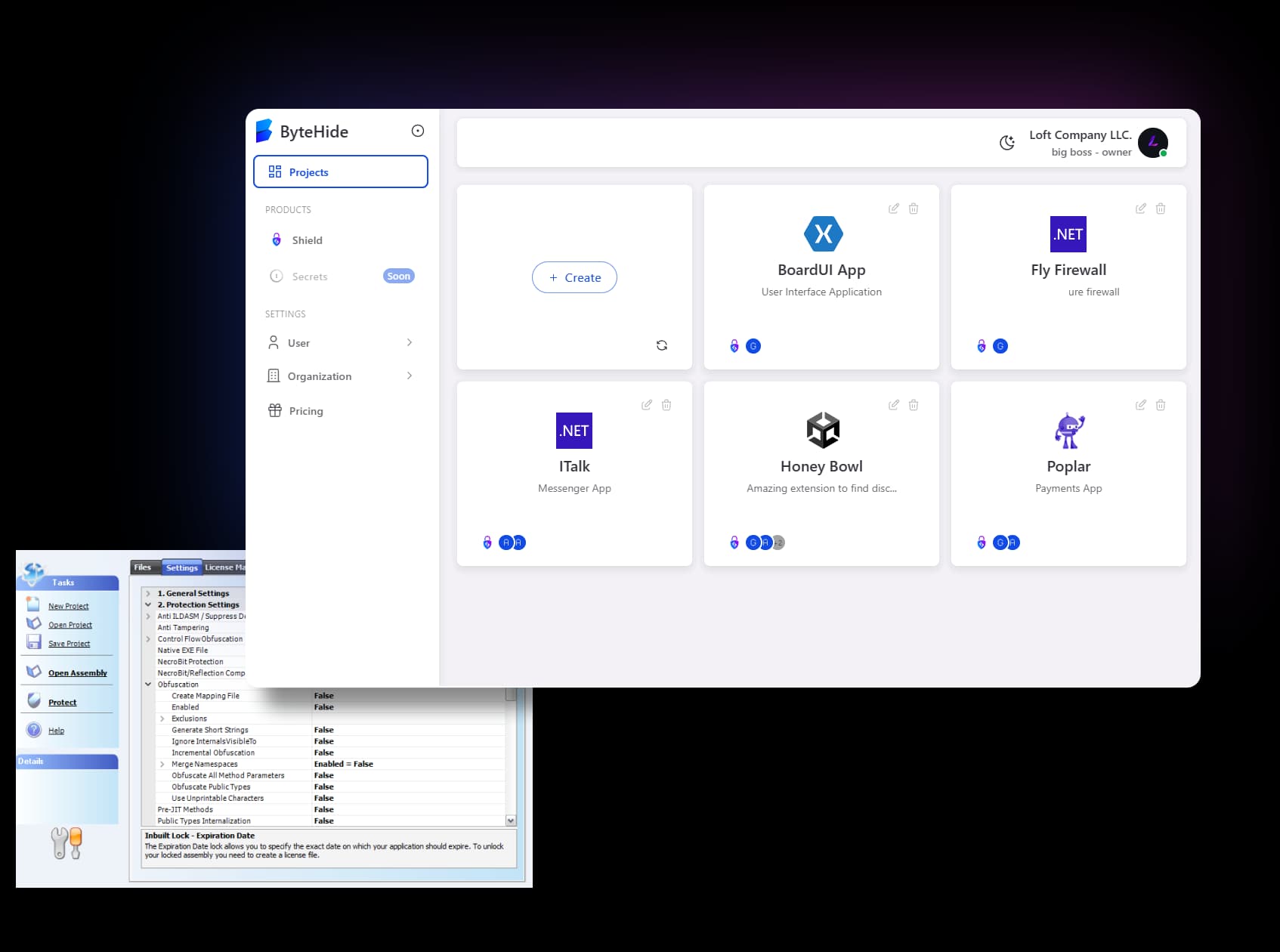Expand the Organization settings chevron
The height and width of the screenshot is (952, 1280).
pyautogui.click(x=410, y=376)
